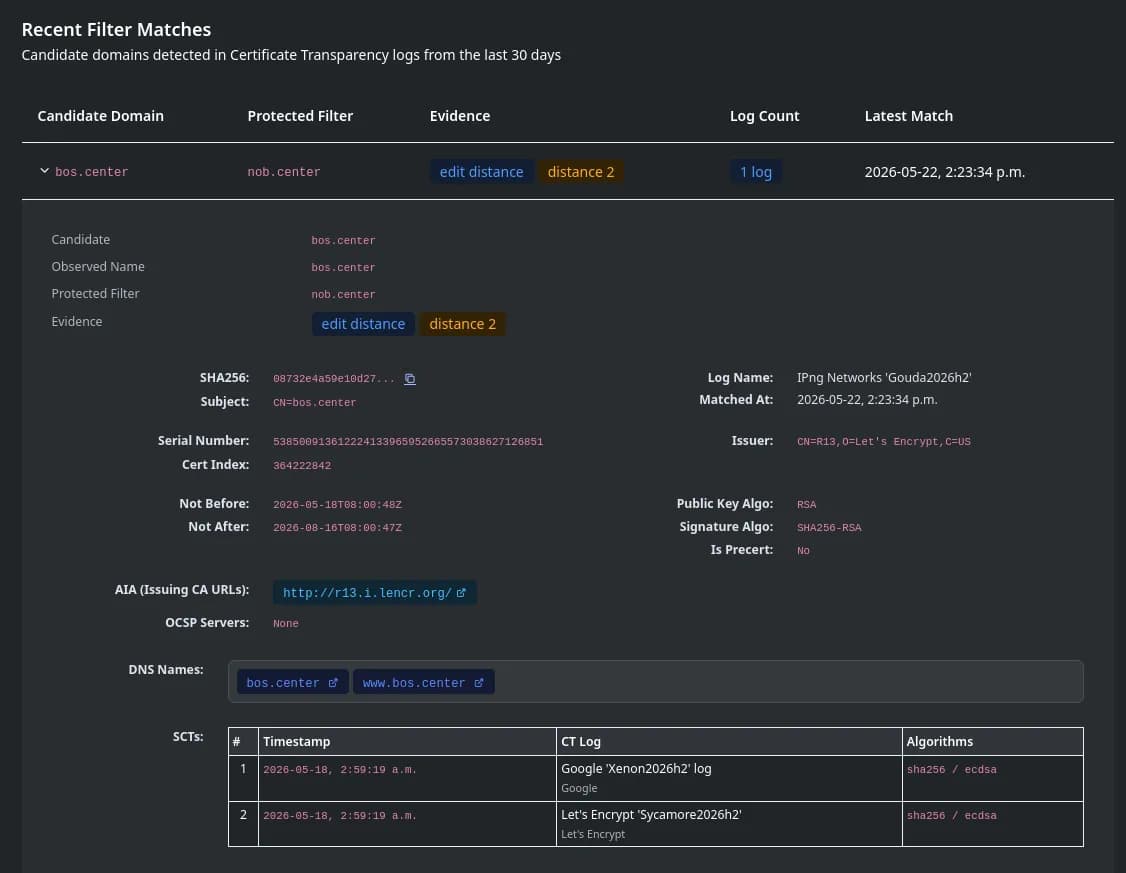The image size is (1126, 873).
Task: Click the SHA256 value 08732e4a59e10d27...
Action: pos(333,378)
